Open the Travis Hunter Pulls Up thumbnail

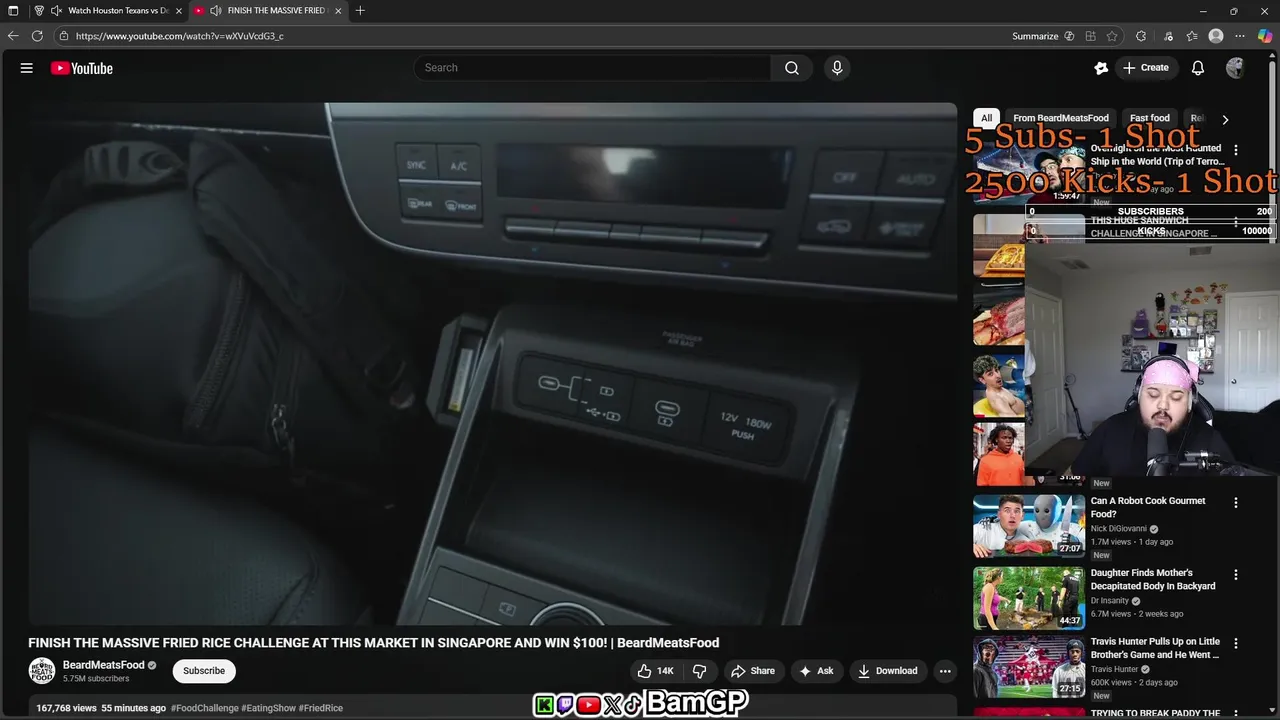pyautogui.click(x=1029, y=667)
